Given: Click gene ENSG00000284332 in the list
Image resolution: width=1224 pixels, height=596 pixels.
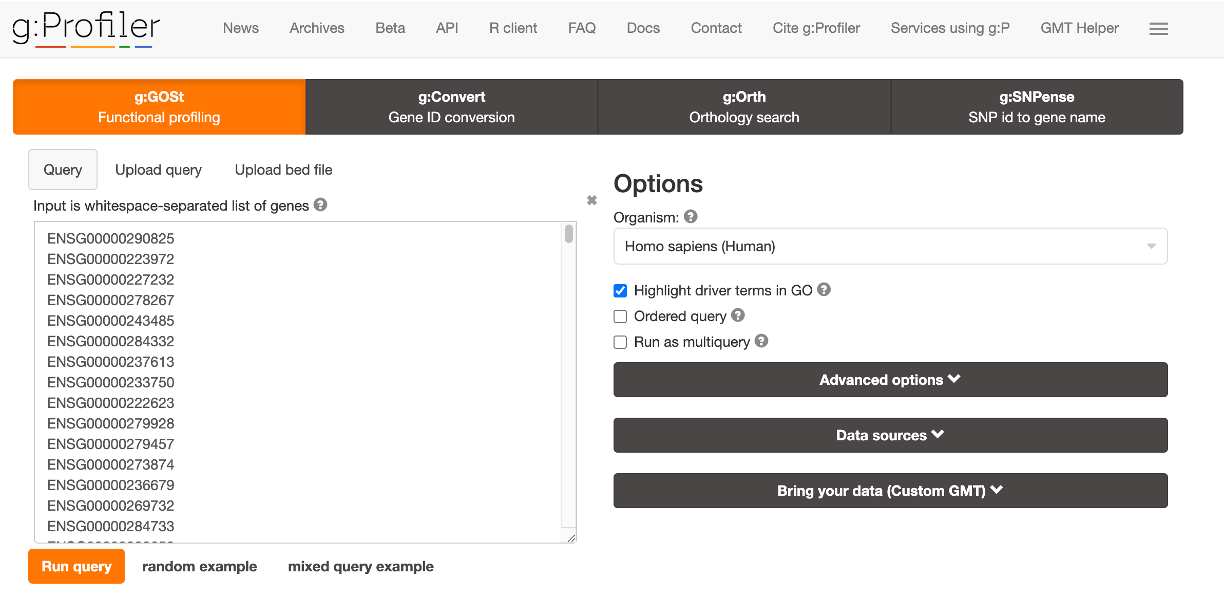Looking at the screenshot, I should 111,342.
